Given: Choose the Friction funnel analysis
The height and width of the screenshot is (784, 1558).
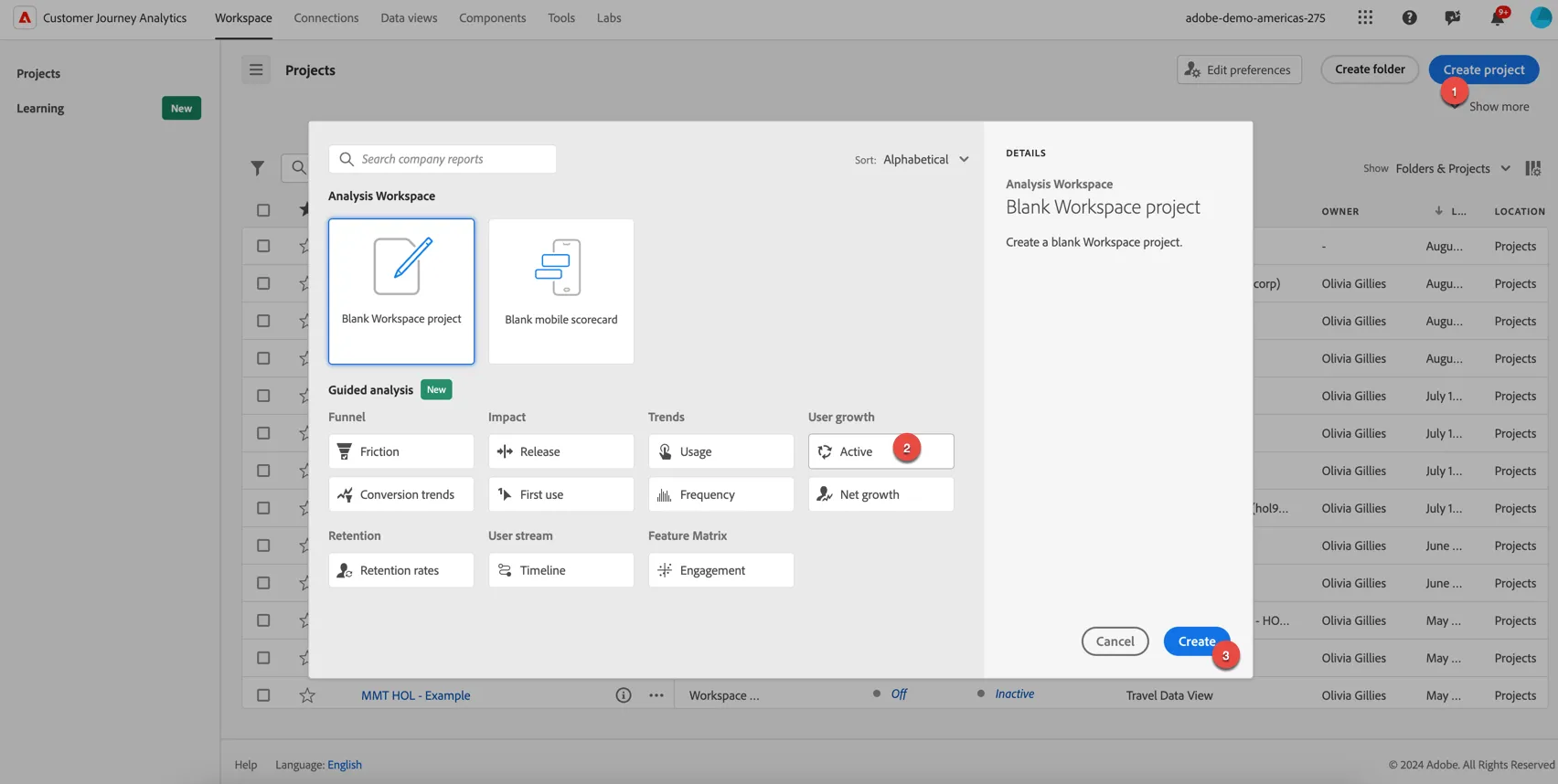Looking at the screenshot, I should click(401, 451).
